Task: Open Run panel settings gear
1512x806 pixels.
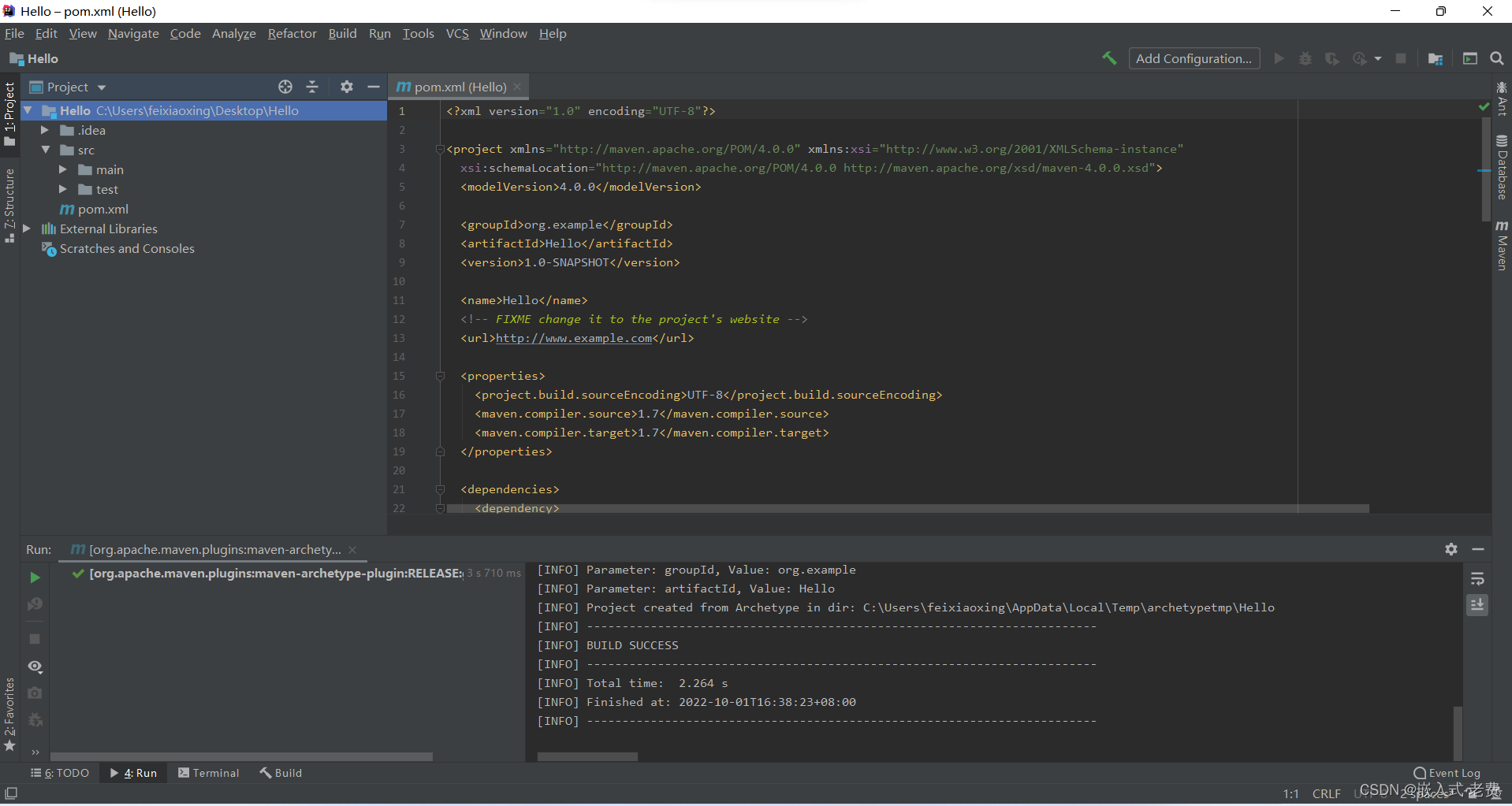Action: (1451, 549)
